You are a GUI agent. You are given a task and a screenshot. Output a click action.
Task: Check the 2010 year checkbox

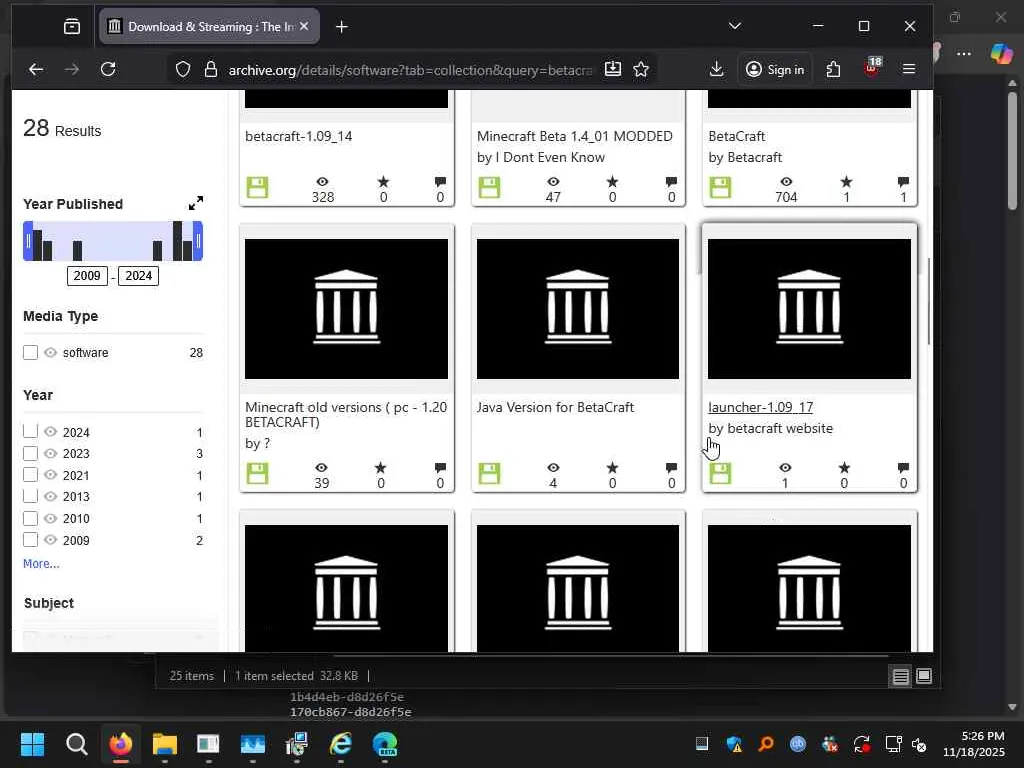pyautogui.click(x=30, y=519)
